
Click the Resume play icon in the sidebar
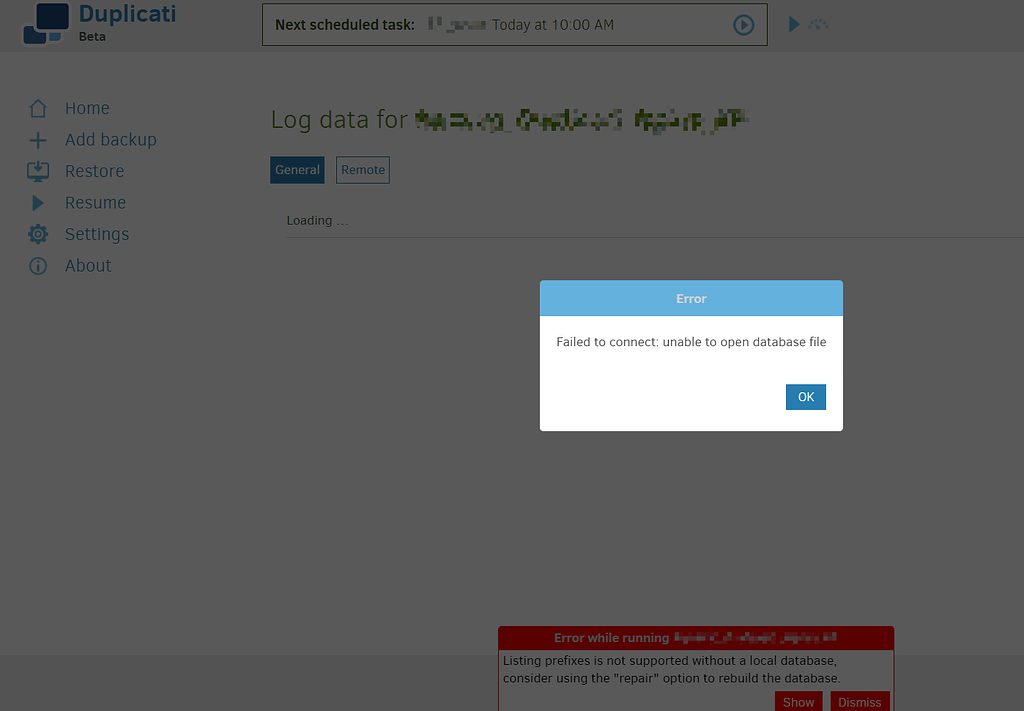38,202
